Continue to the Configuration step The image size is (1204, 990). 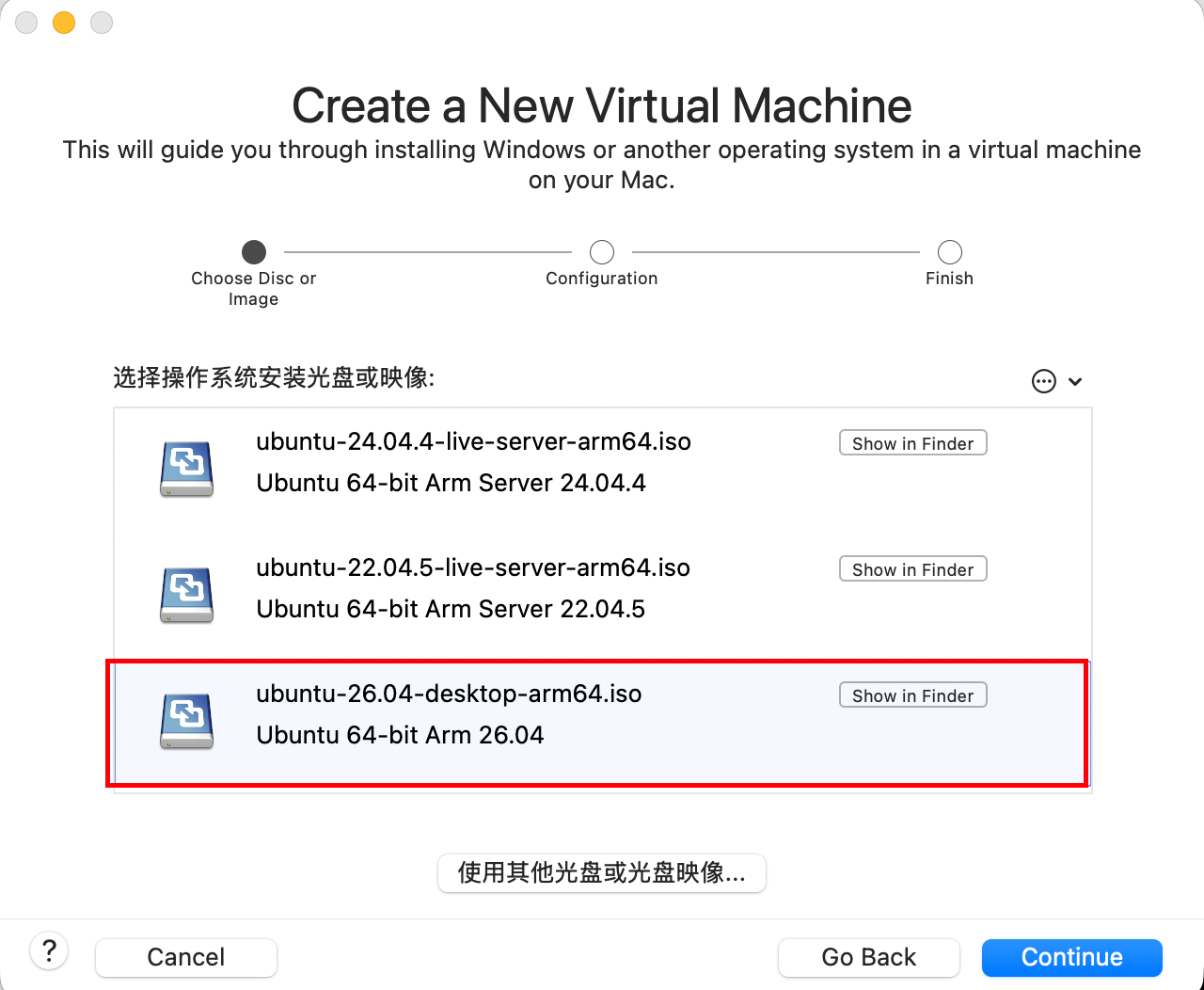coord(1072,957)
